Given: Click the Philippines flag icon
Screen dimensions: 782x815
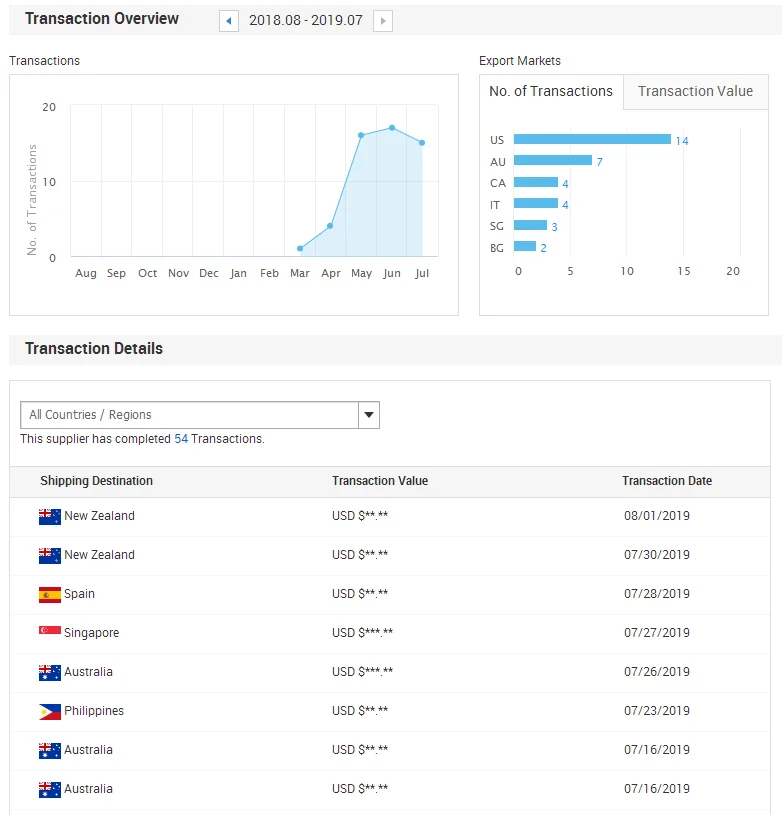Looking at the screenshot, I should click(x=50, y=712).
